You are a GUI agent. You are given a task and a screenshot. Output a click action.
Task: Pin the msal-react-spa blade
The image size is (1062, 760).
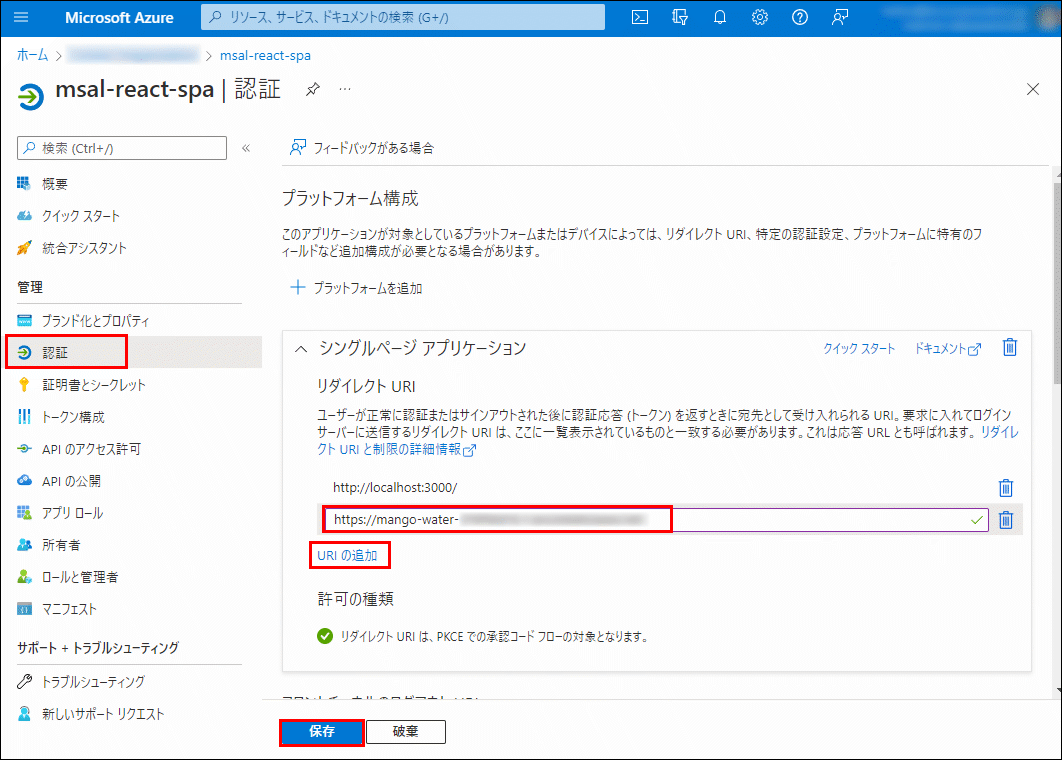[312, 89]
